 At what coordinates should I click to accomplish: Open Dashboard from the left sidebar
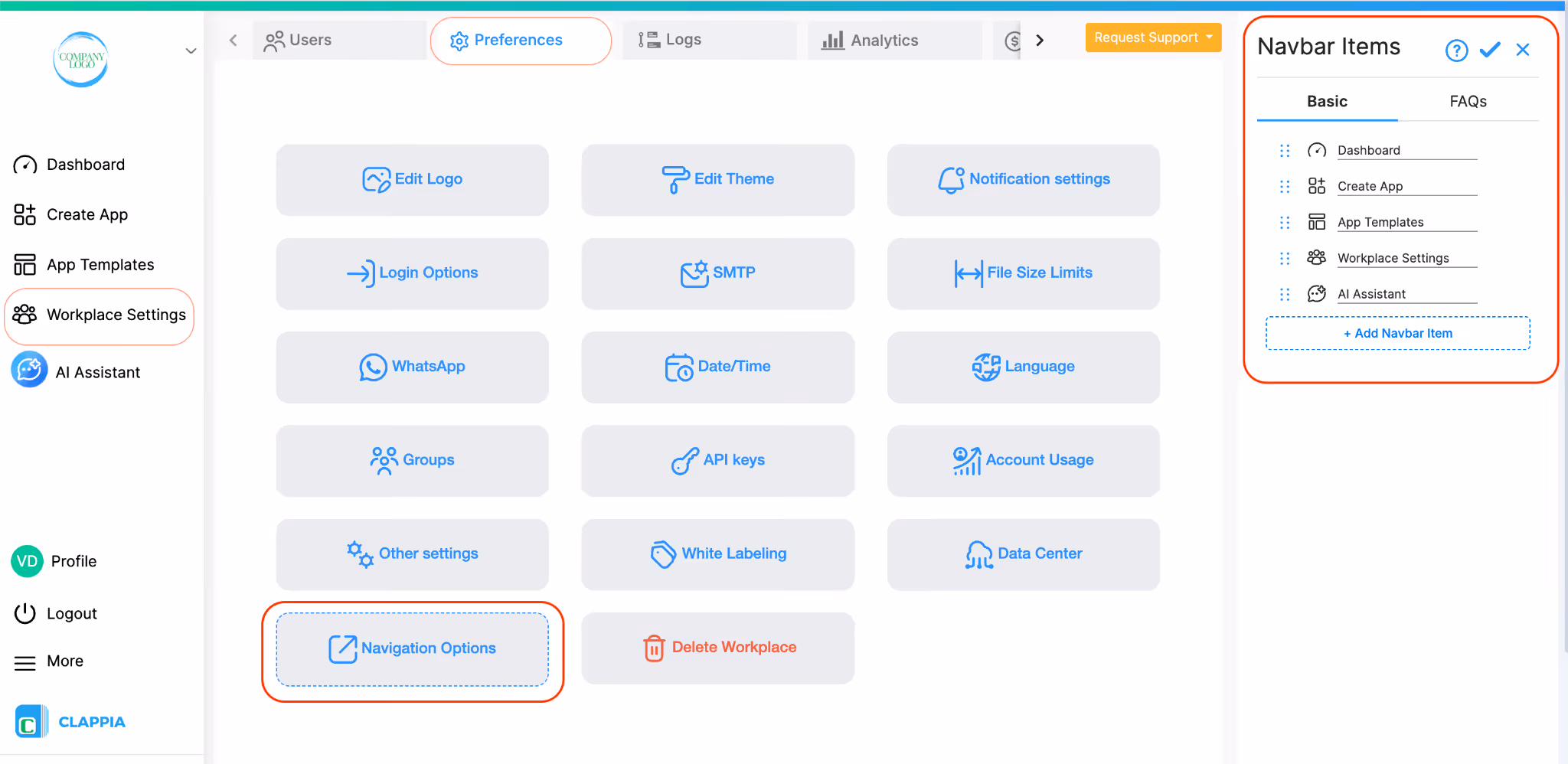69,165
